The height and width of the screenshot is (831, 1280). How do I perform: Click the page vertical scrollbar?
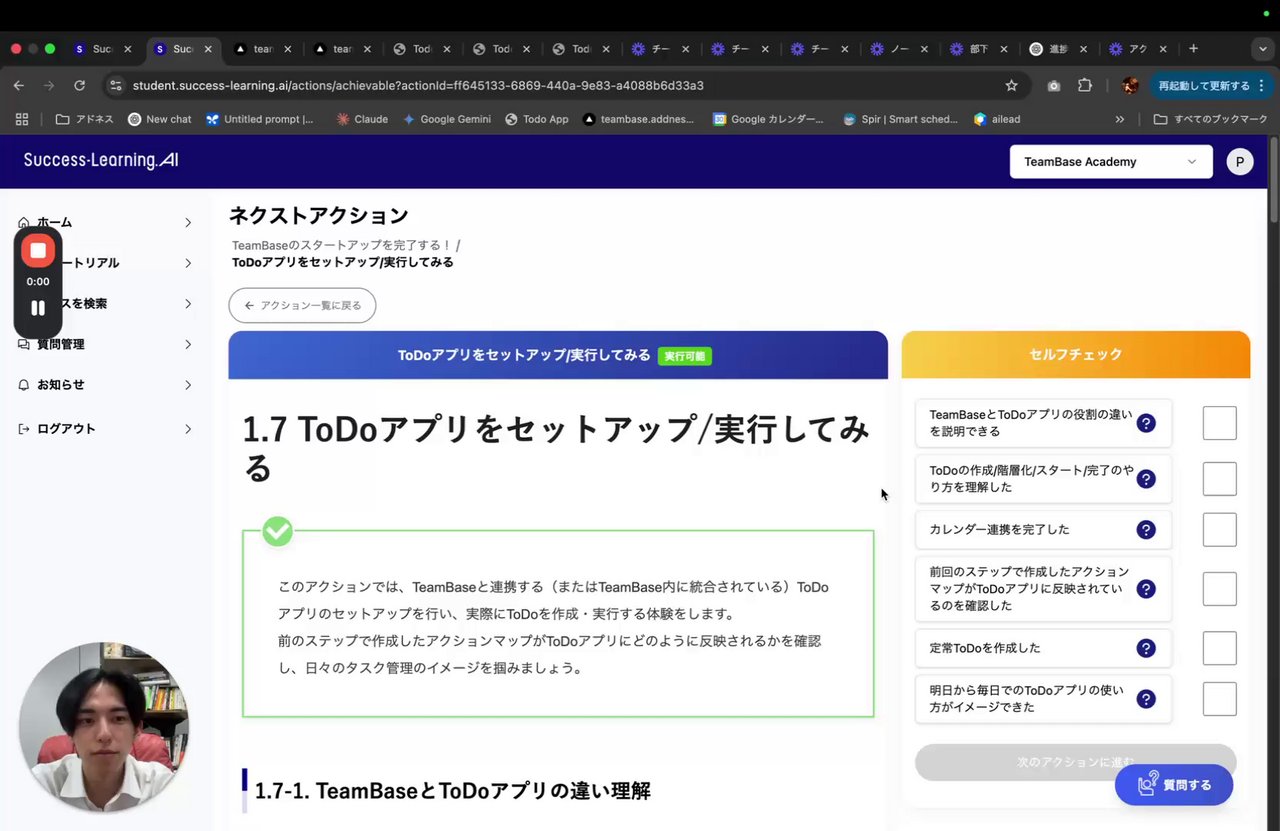1273,180
